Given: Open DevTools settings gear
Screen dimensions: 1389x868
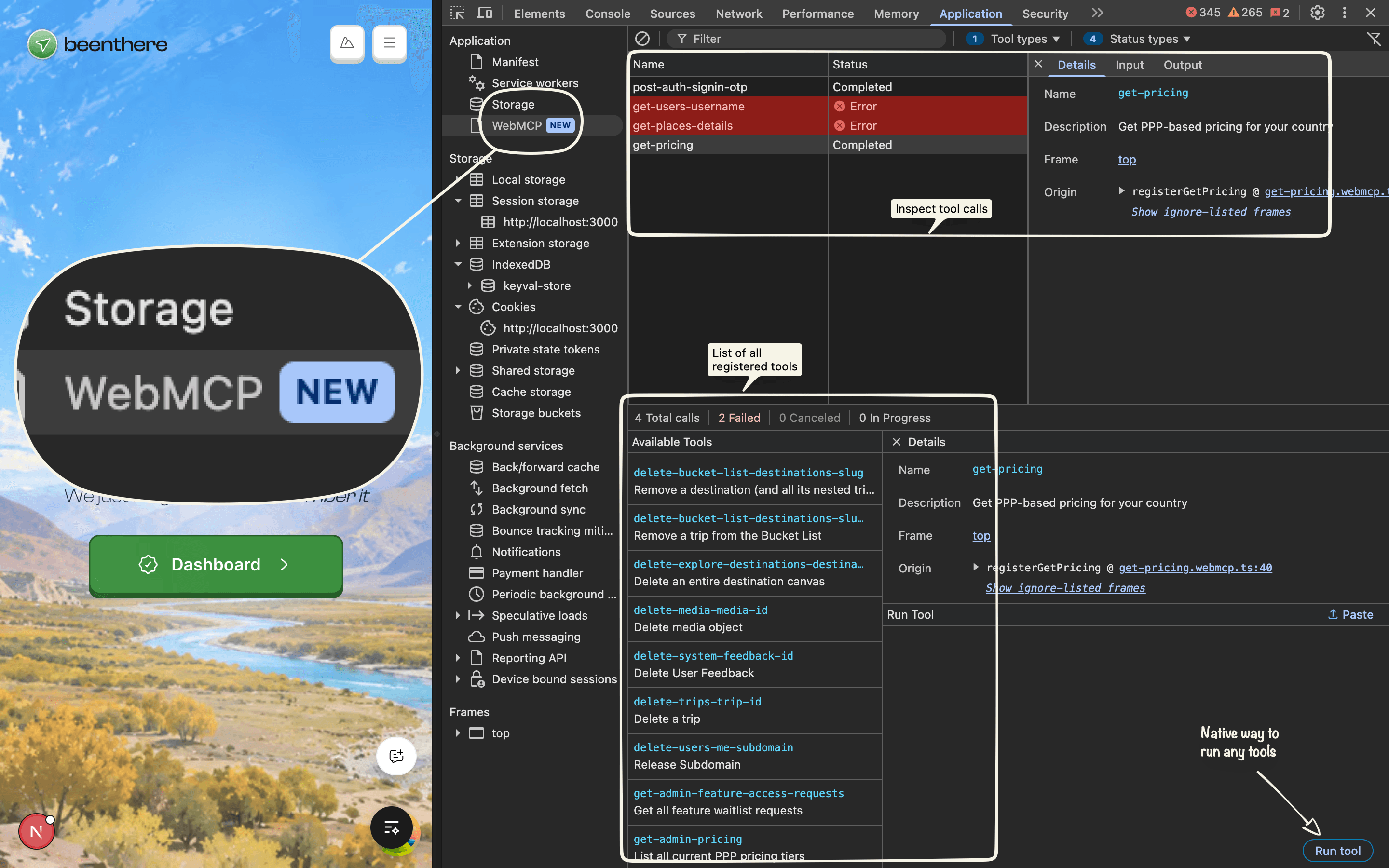Looking at the screenshot, I should 1317,13.
